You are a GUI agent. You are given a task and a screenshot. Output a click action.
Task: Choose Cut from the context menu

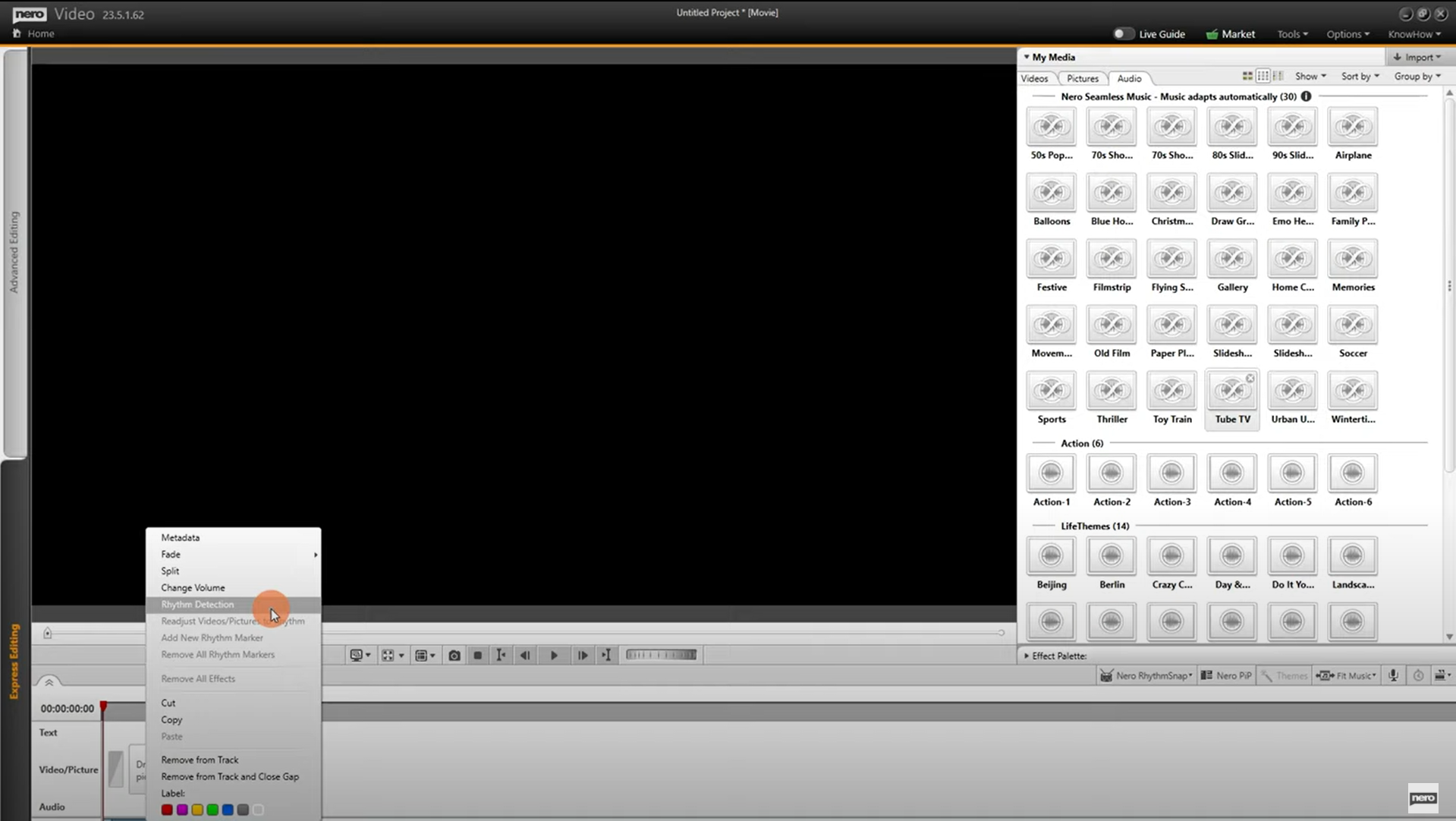pos(233,703)
